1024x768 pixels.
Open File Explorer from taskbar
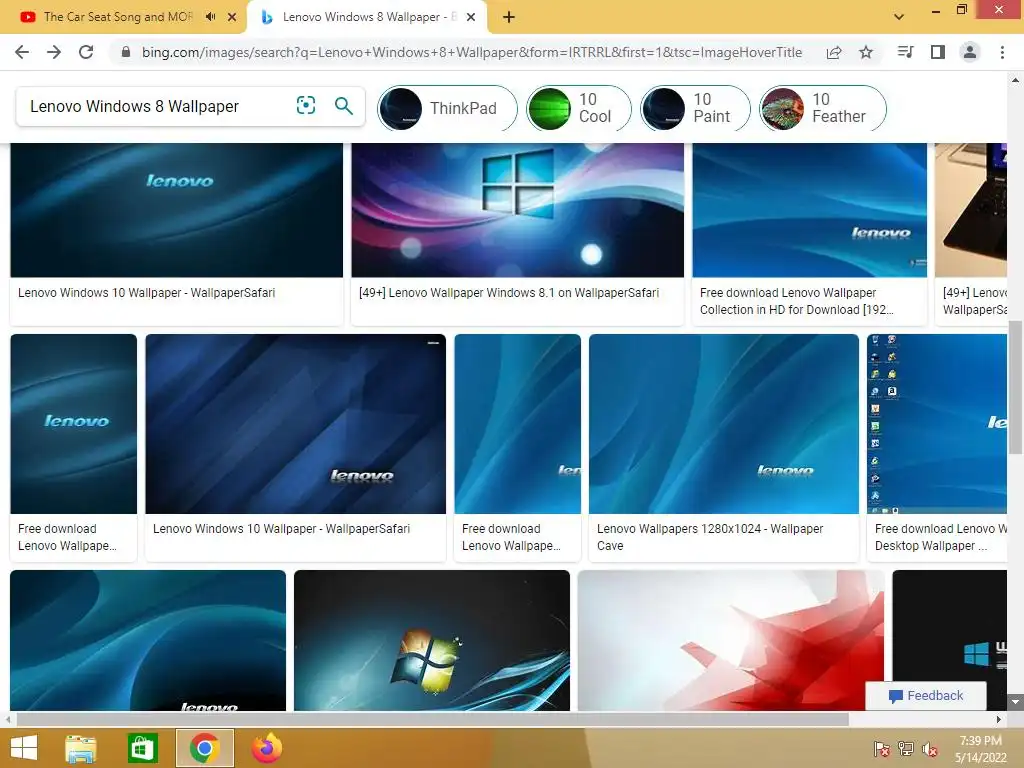80,748
